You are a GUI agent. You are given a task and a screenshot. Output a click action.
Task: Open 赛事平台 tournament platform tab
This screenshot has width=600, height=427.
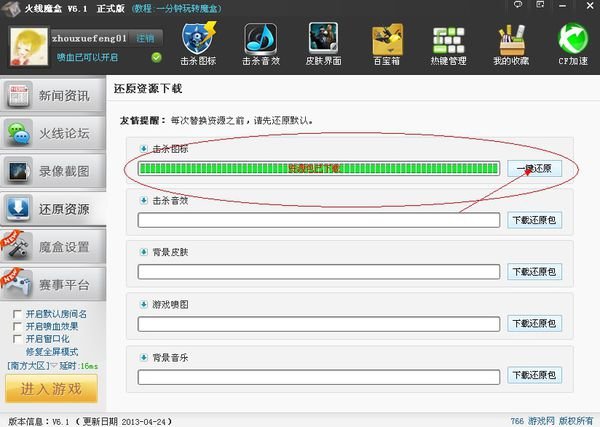click(x=53, y=285)
